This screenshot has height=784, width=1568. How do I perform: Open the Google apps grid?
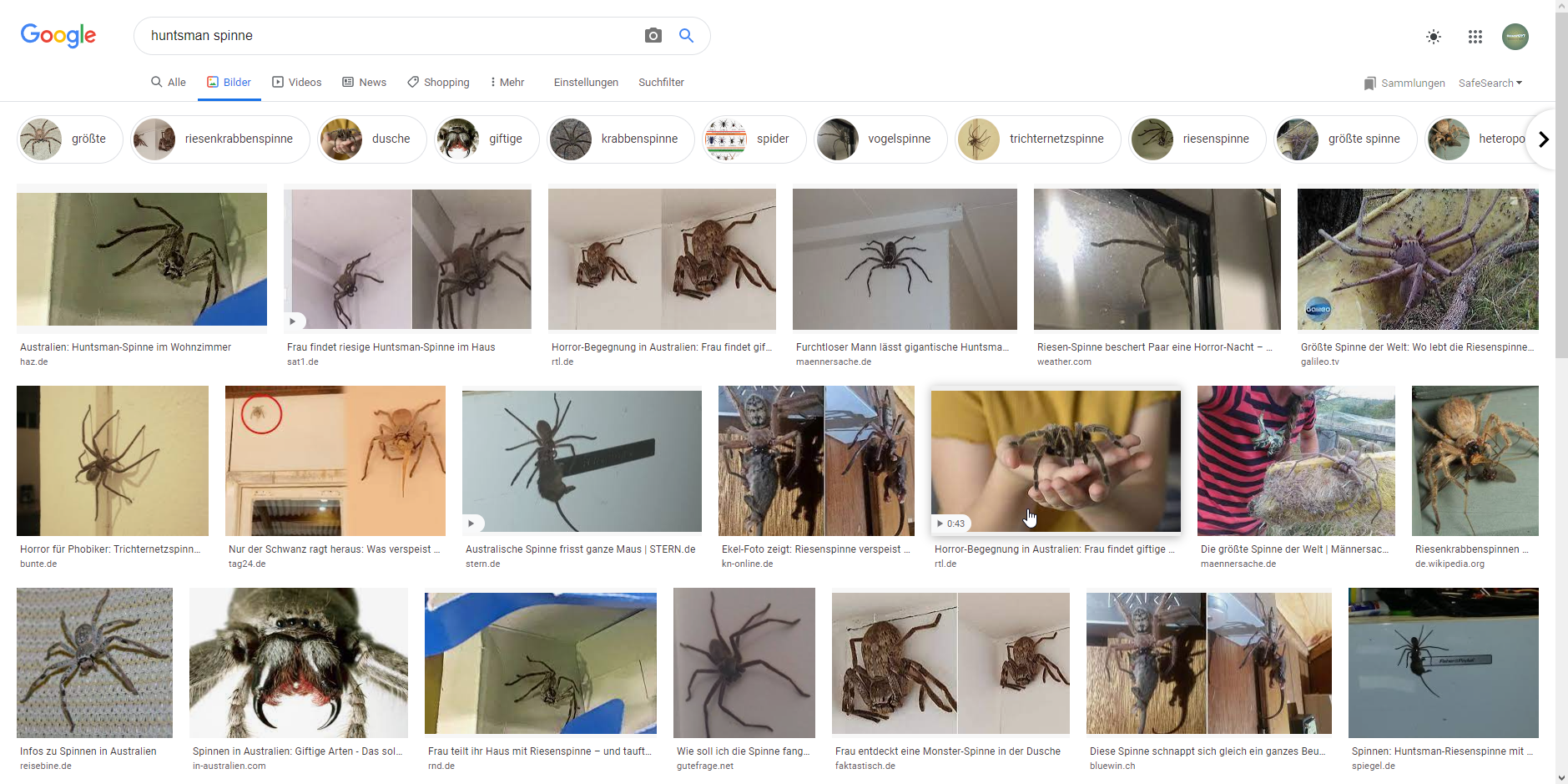tap(1475, 37)
